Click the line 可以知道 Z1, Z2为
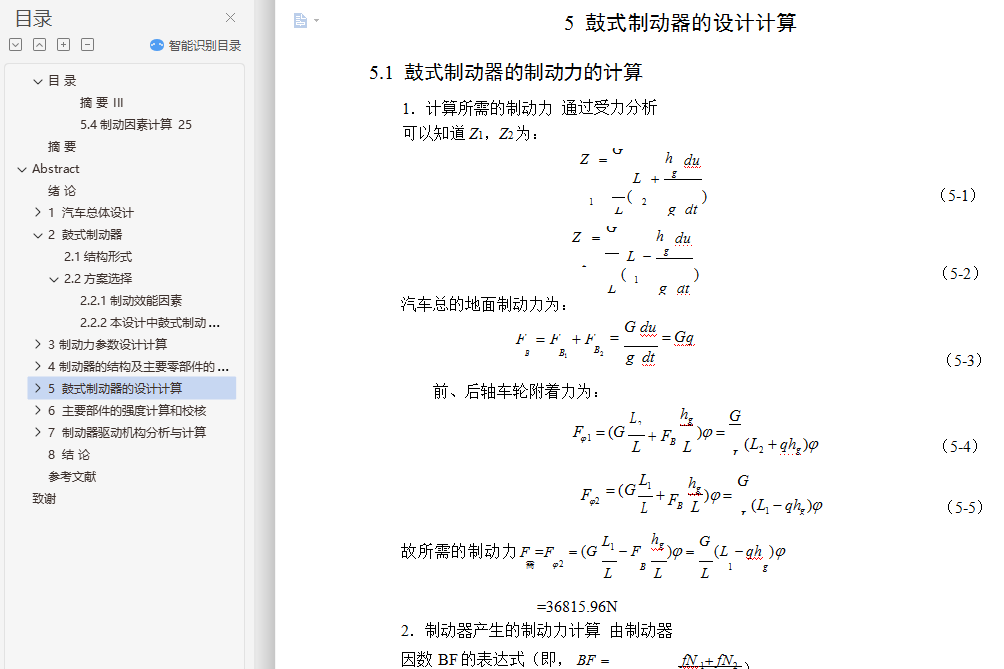1004x669 pixels. [471, 133]
